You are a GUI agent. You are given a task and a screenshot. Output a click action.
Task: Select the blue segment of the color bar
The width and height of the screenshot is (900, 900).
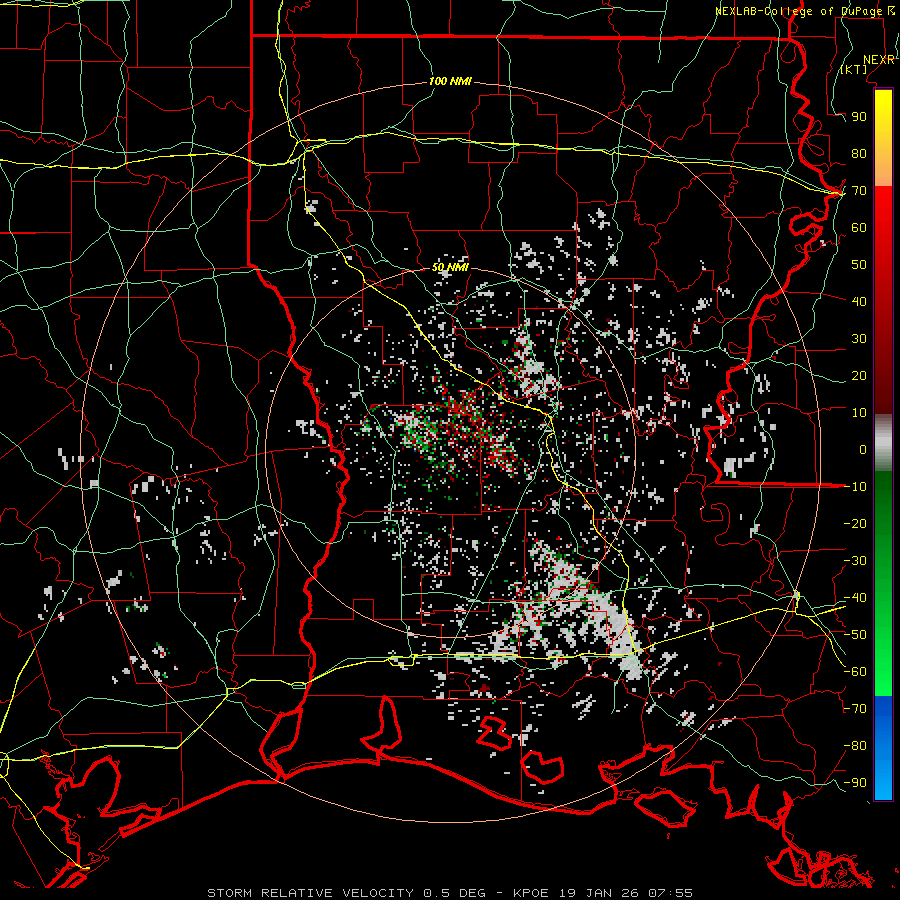(x=883, y=748)
